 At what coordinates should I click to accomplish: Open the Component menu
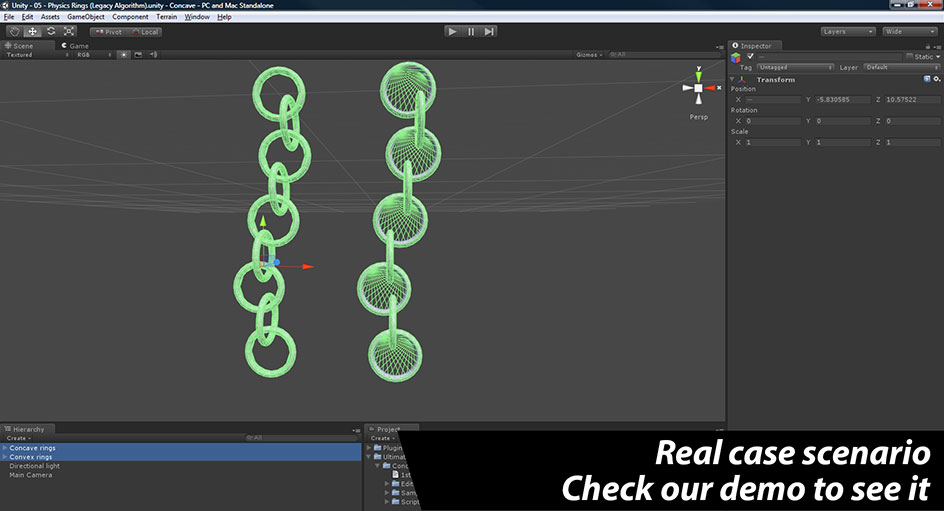click(130, 17)
